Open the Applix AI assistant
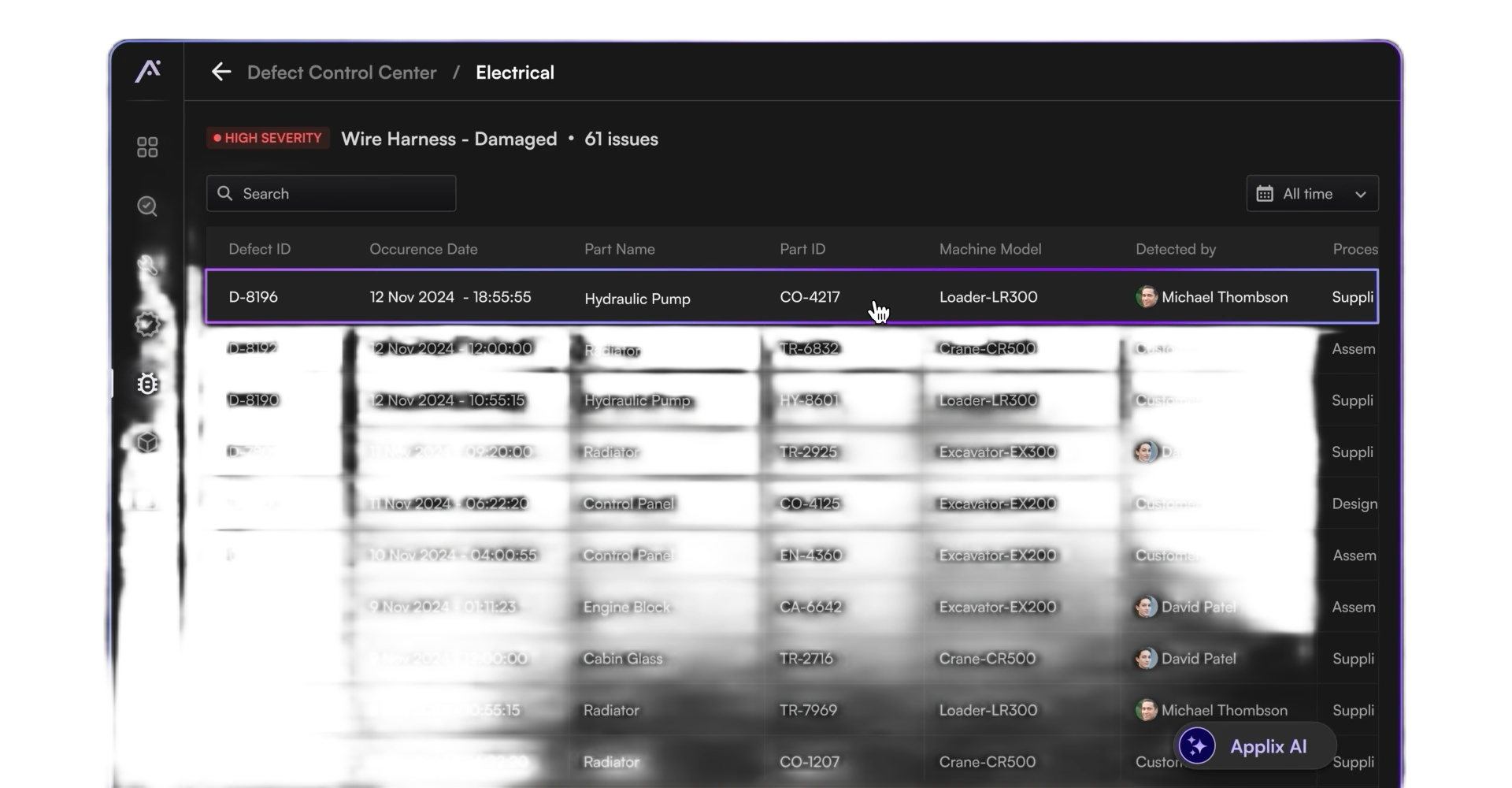 (x=1255, y=746)
